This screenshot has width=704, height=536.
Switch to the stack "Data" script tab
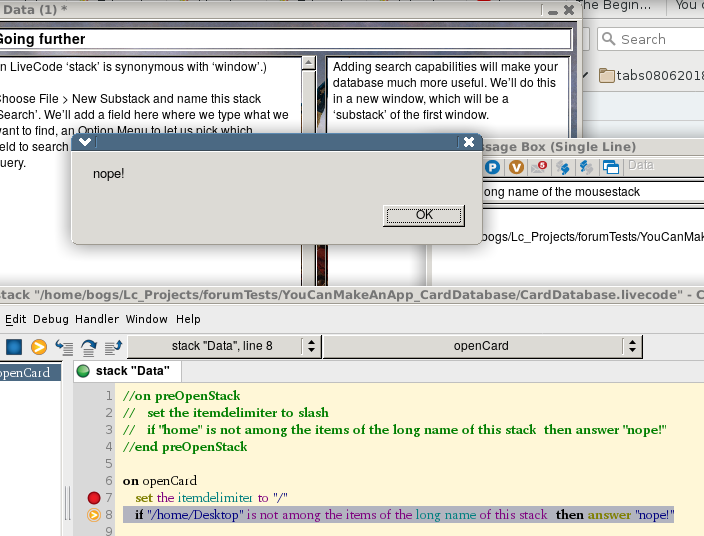tap(131, 371)
